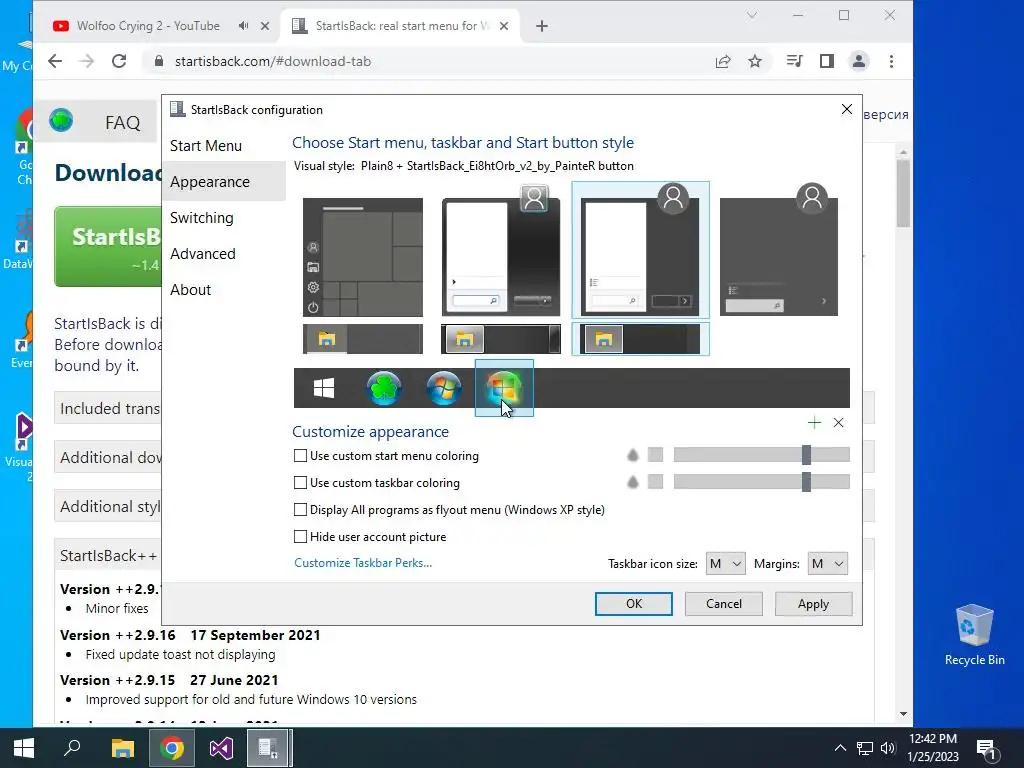The image size is (1024, 768).
Task: Open a new Chrome tab
Action: pos(541,26)
